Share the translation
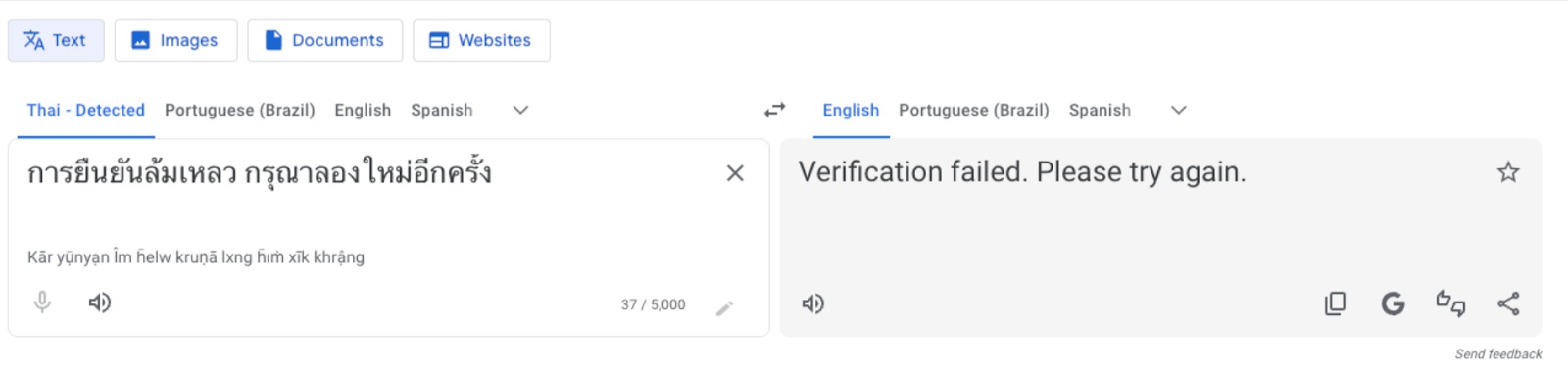Screen dimensions: 1568x373 (x=1508, y=304)
